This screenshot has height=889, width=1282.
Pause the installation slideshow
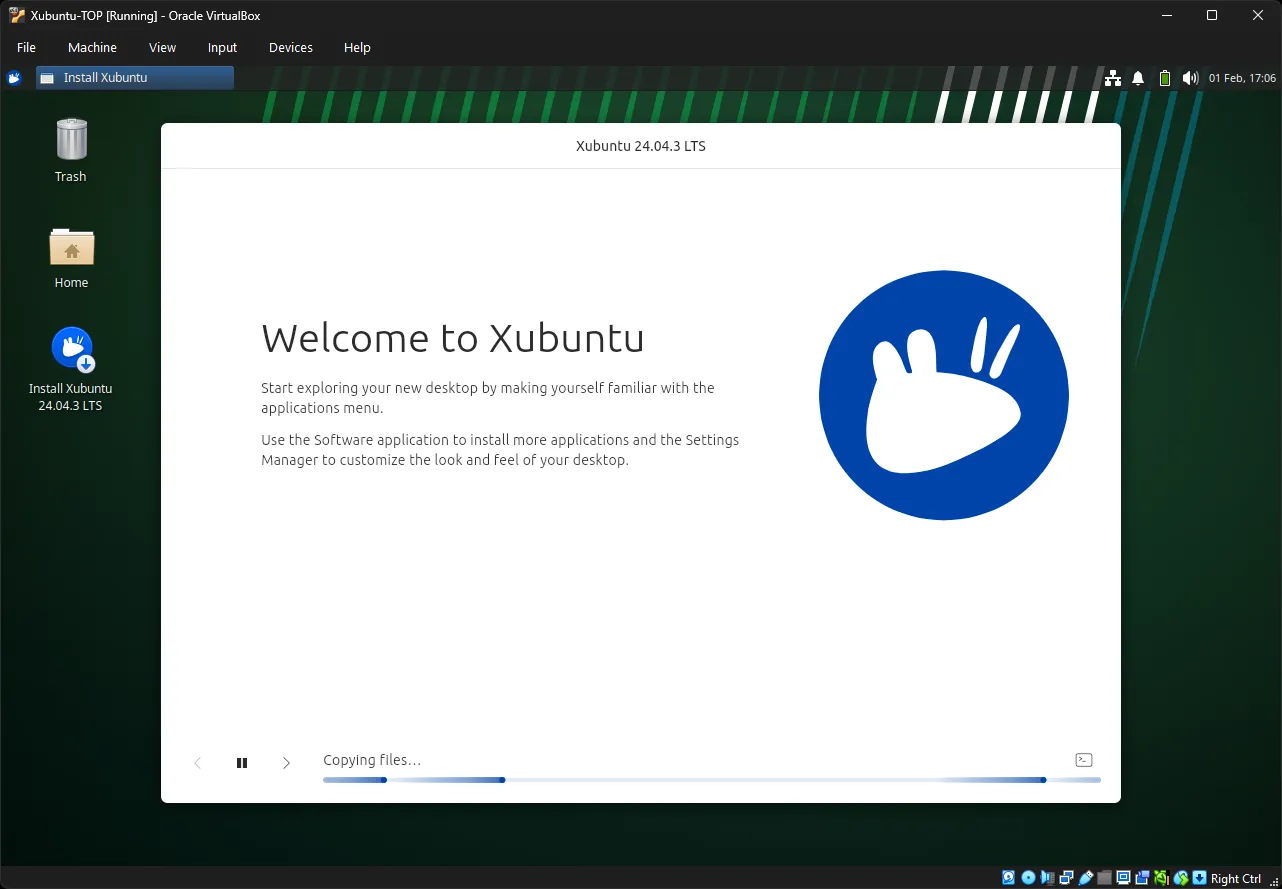click(x=241, y=762)
